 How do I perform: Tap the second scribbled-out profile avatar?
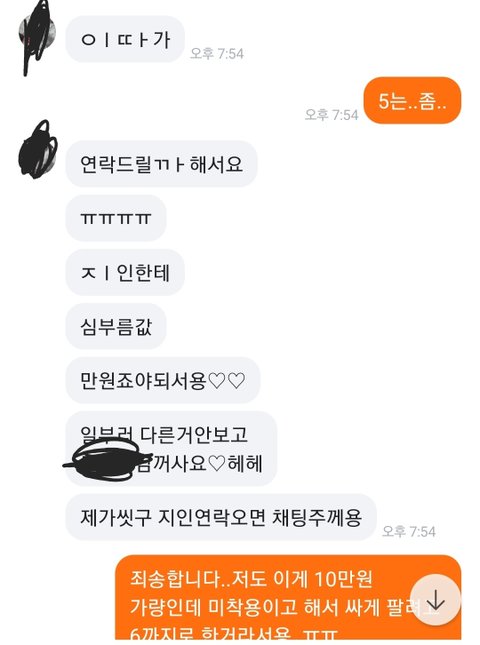click(38, 151)
